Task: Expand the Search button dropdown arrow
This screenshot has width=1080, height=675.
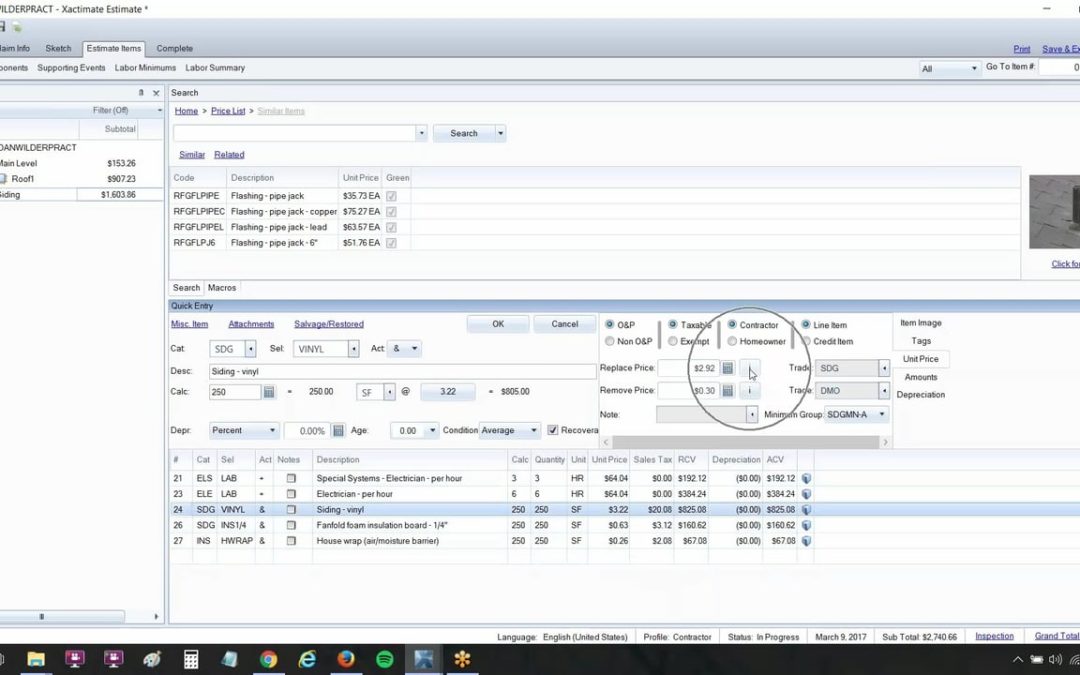Action: [501, 134]
